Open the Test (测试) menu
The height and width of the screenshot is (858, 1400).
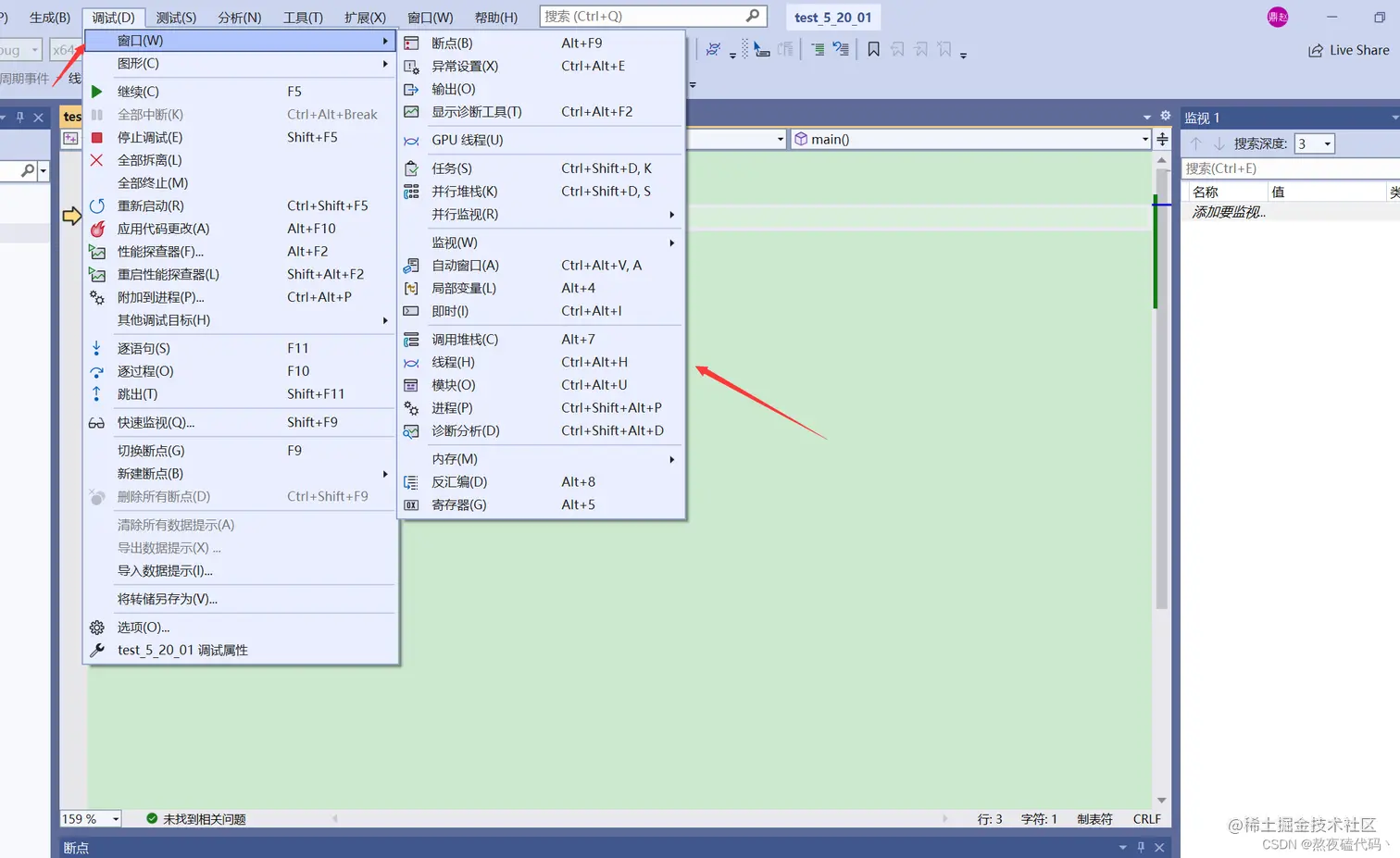click(176, 18)
